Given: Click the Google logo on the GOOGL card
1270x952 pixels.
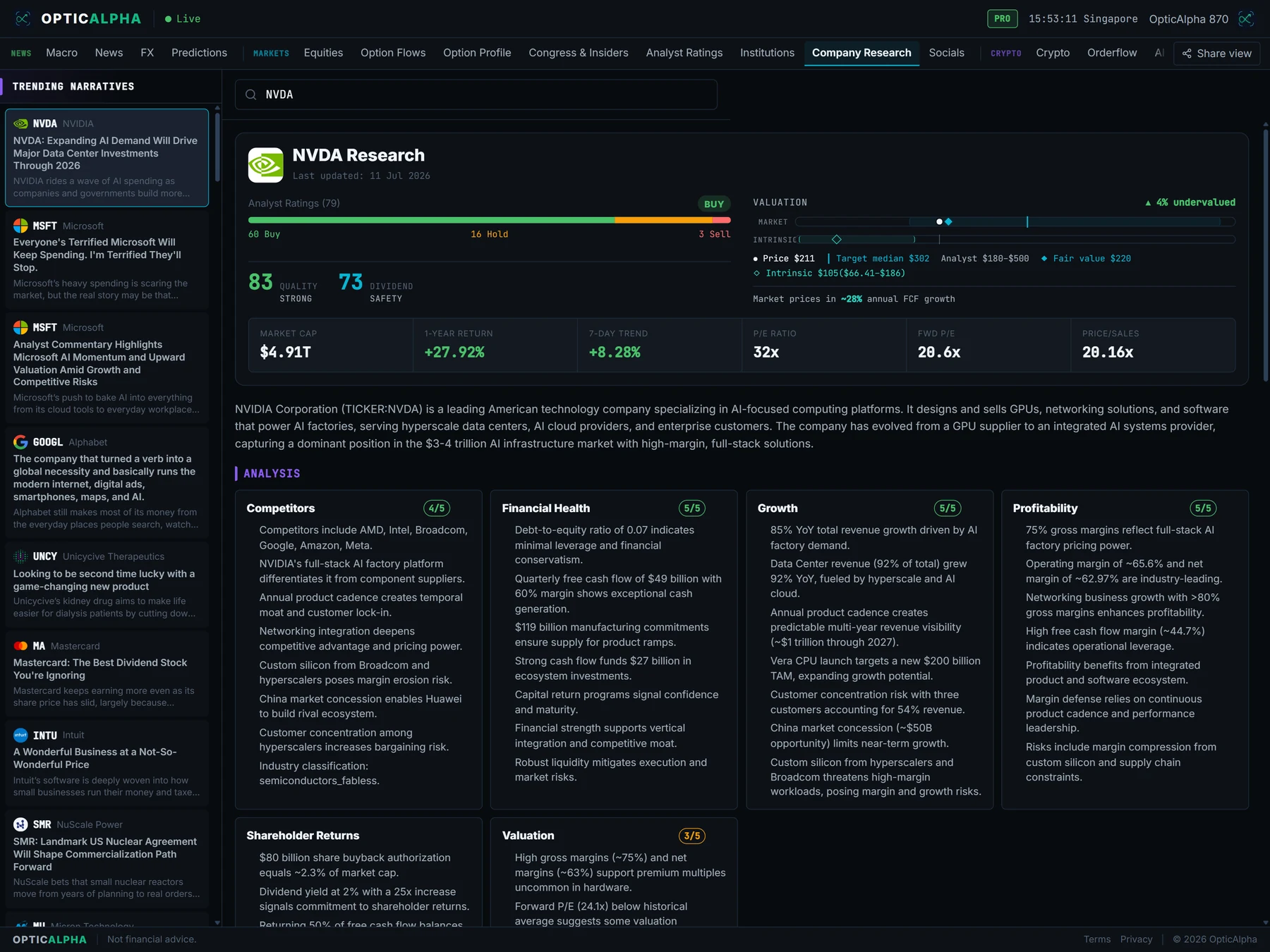Looking at the screenshot, I should click(x=20, y=442).
